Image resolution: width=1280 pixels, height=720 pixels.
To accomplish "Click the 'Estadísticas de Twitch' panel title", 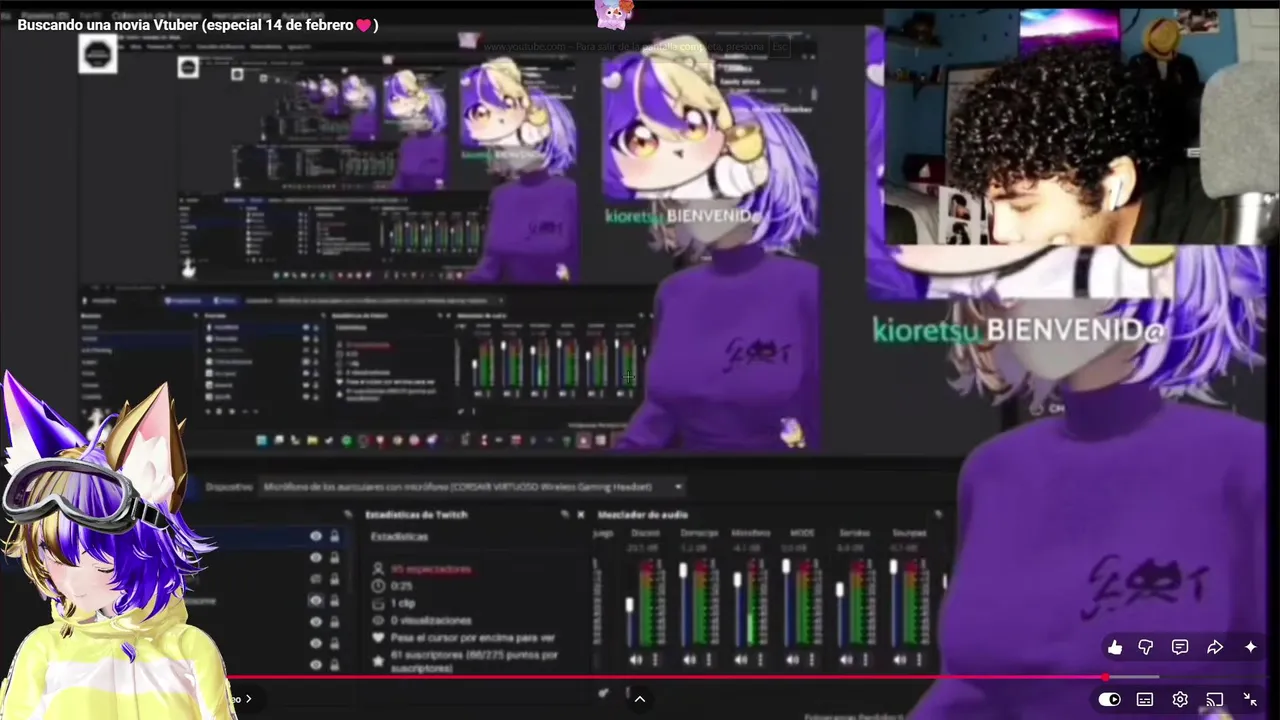I will [416, 515].
